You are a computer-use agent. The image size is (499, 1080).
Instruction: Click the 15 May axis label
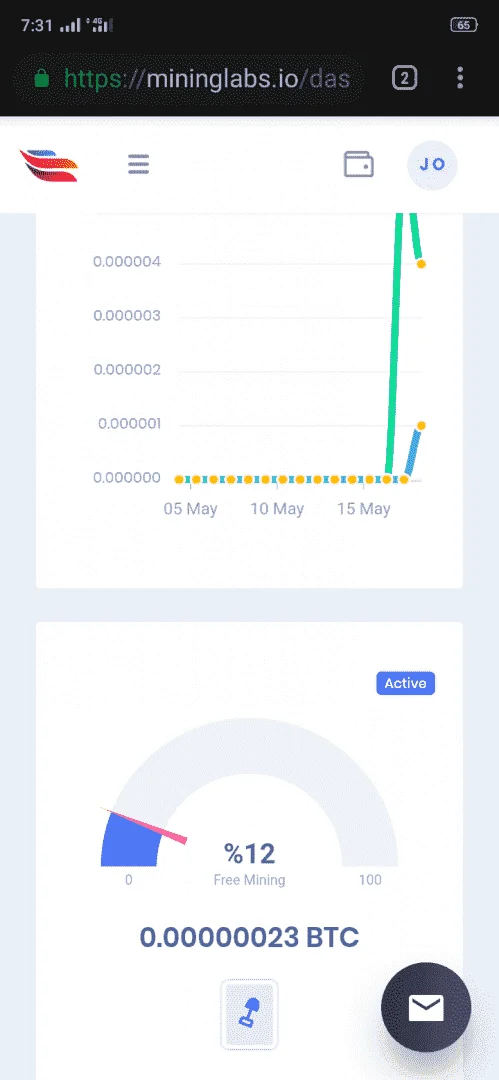click(x=364, y=509)
